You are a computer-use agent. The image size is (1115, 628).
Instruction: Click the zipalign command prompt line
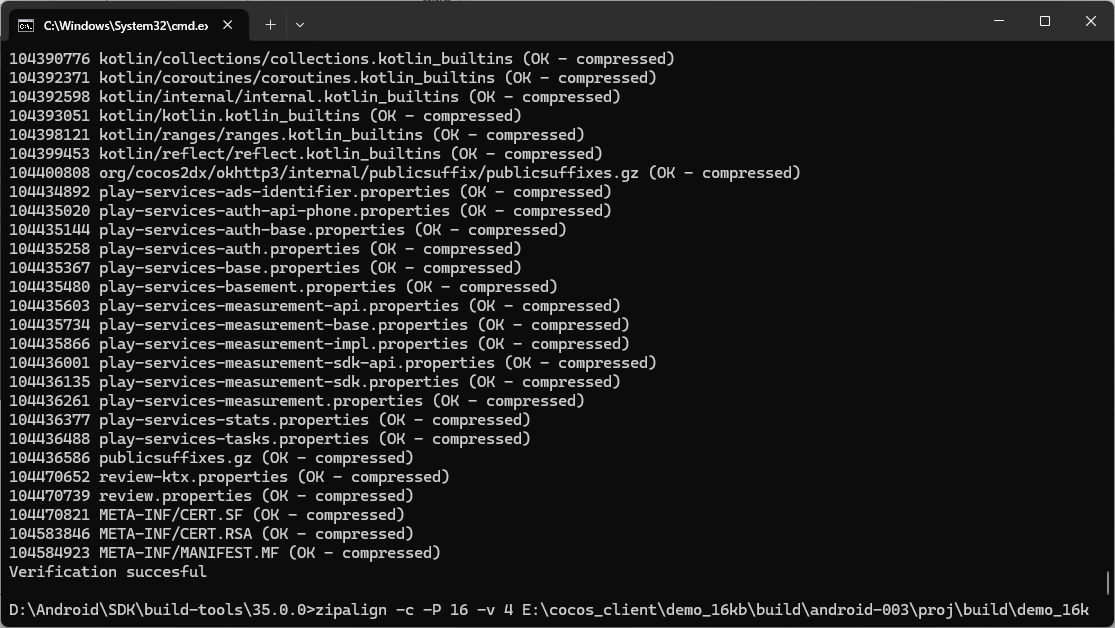[x=548, y=610]
